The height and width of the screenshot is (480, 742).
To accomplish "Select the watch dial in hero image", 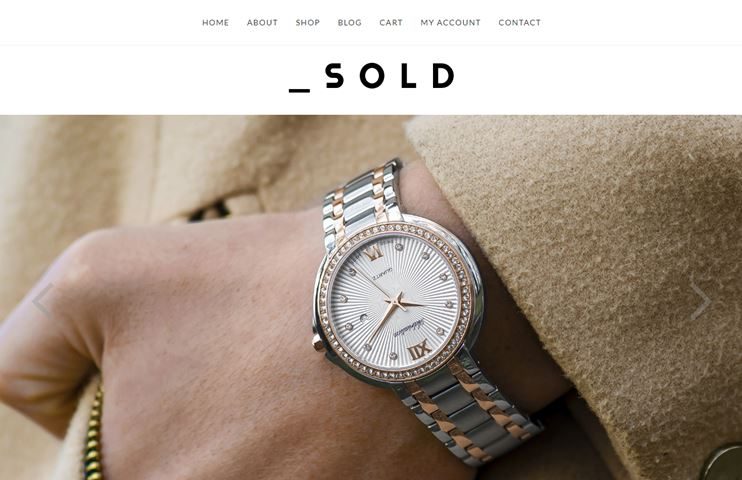I will pos(395,301).
